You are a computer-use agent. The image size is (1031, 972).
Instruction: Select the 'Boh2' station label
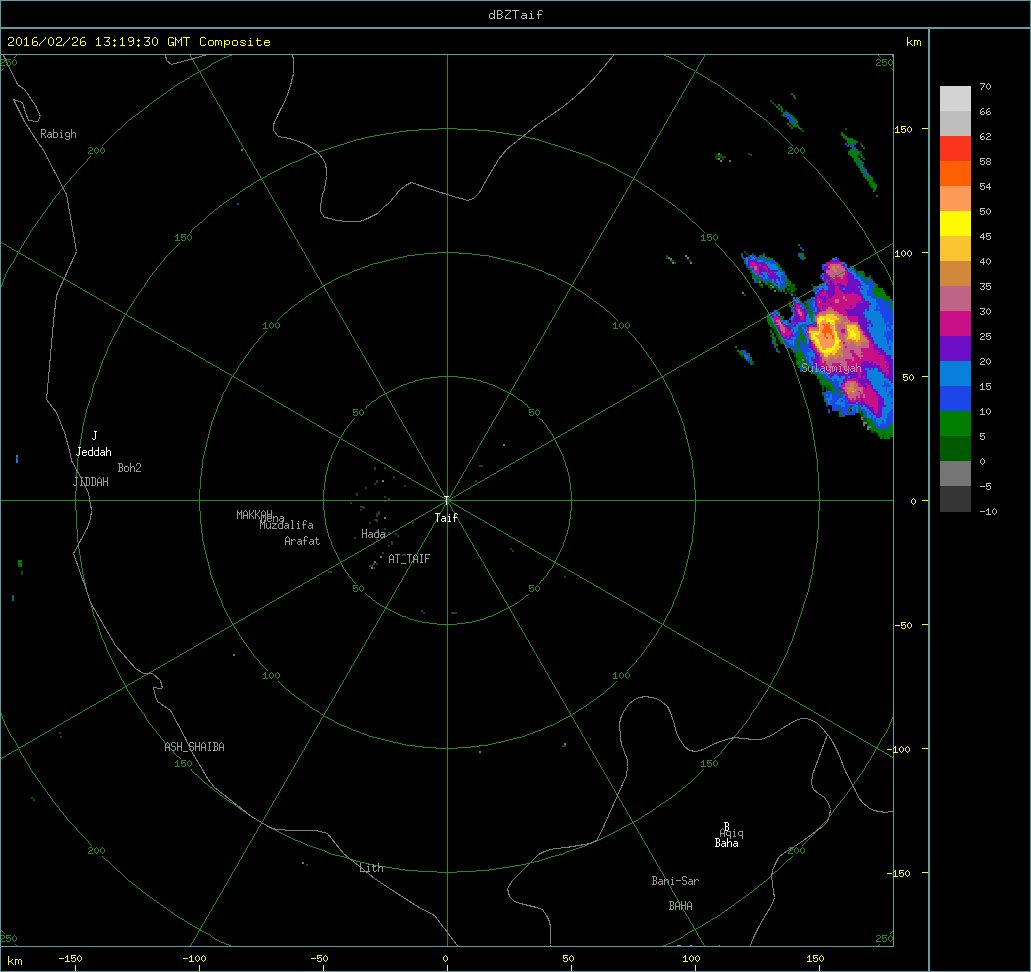(x=130, y=468)
